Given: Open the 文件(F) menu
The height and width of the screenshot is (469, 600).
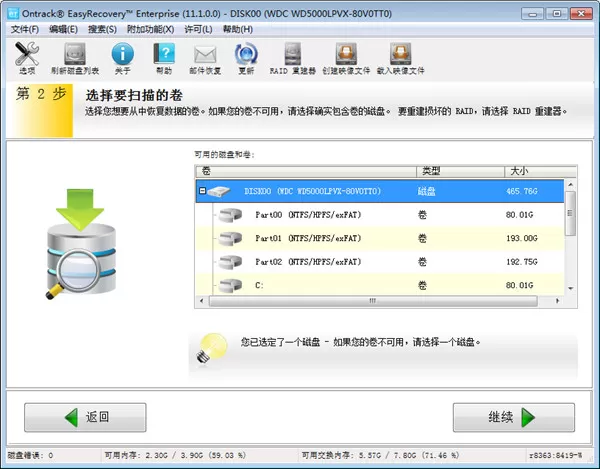Looking at the screenshot, I should point(25,29).
